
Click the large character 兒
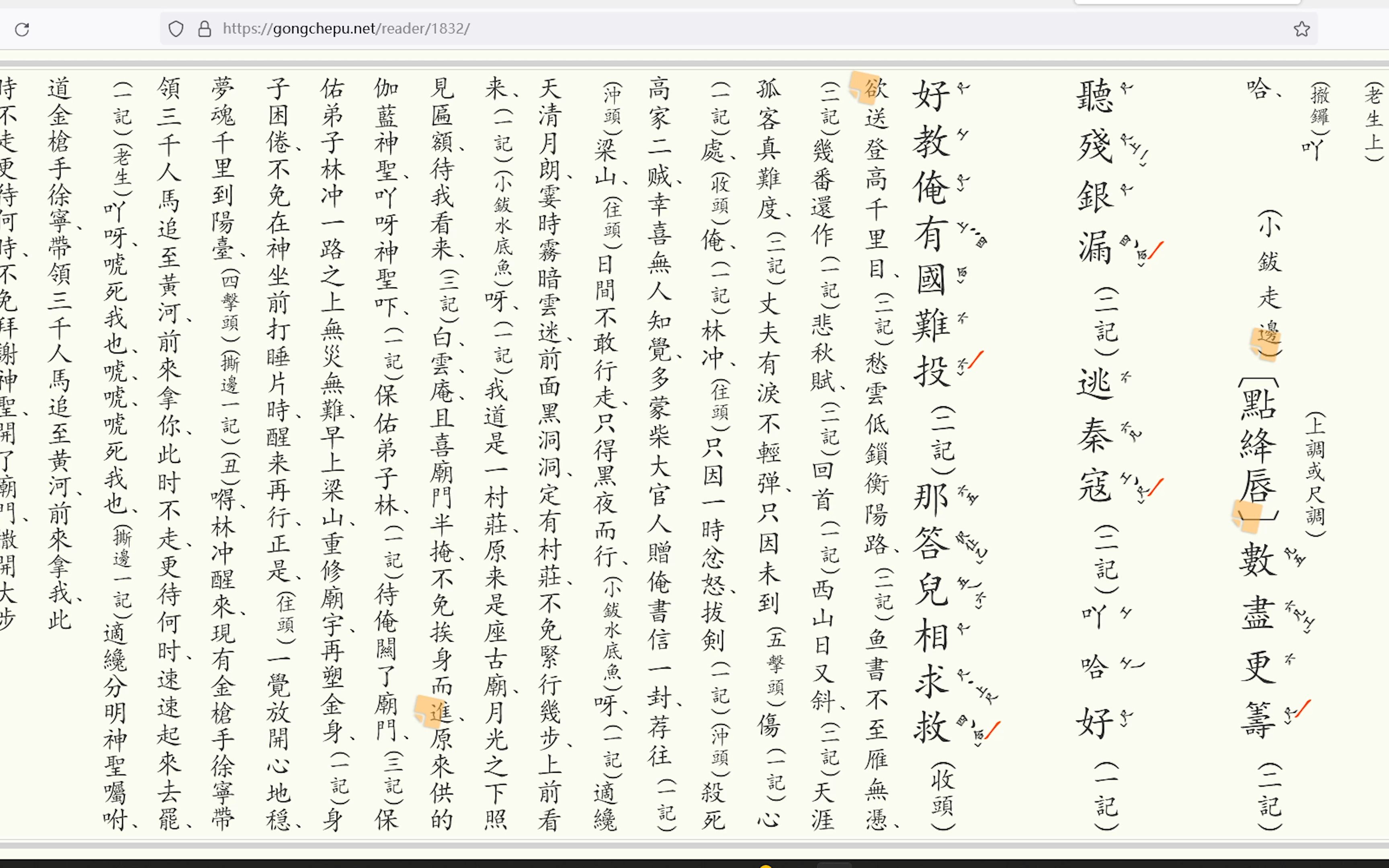[x=932, y=590]
